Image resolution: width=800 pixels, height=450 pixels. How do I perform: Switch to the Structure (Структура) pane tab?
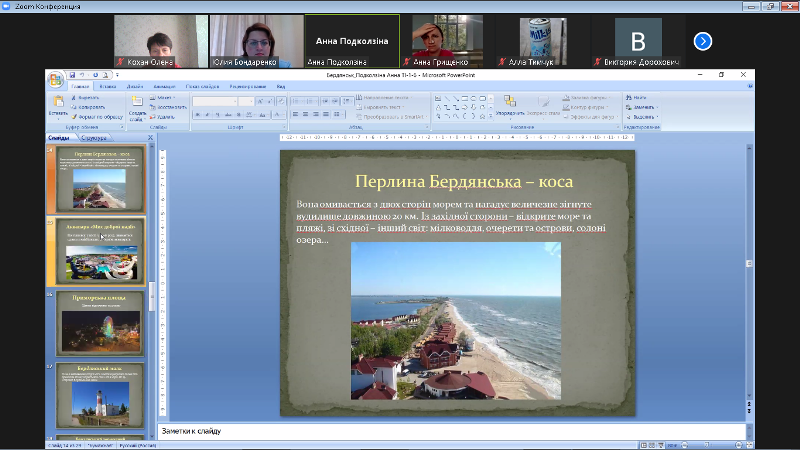[96, 138]
